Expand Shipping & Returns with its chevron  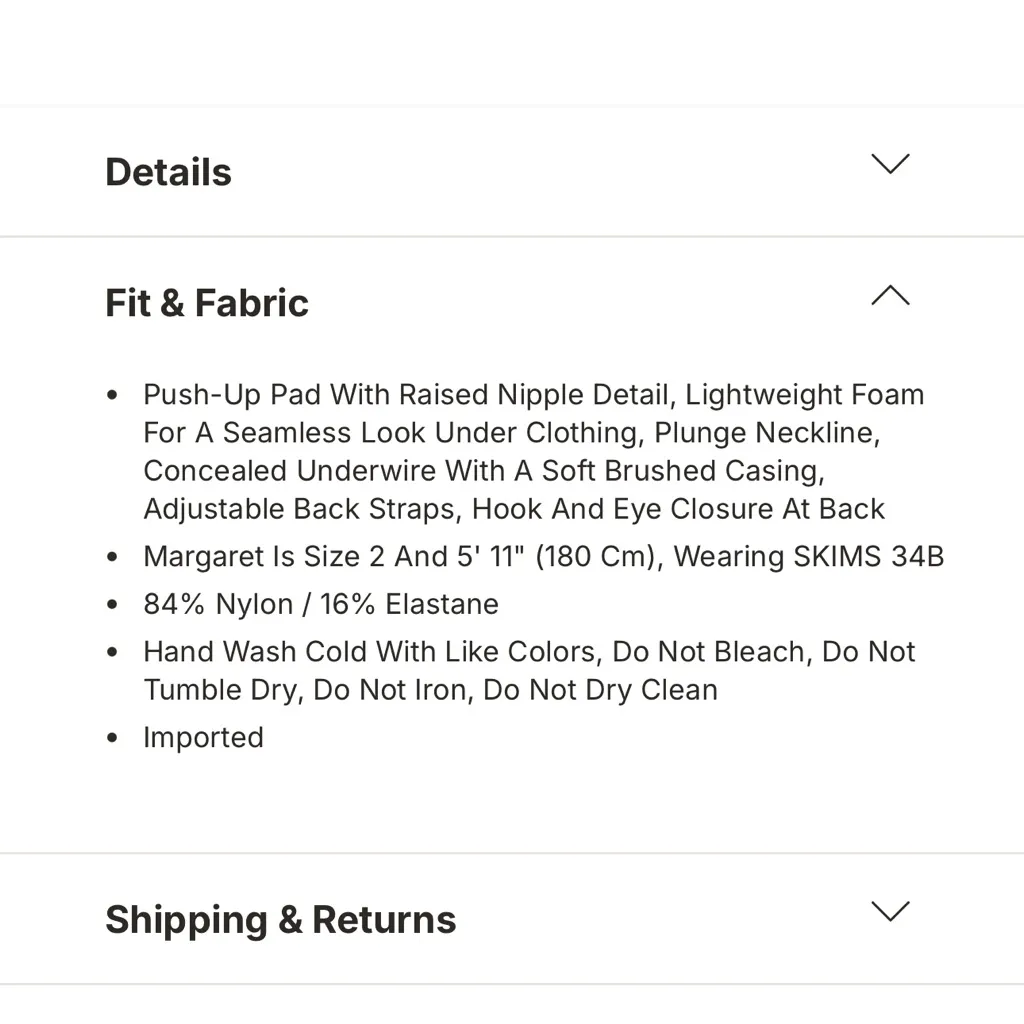(889, 912)
